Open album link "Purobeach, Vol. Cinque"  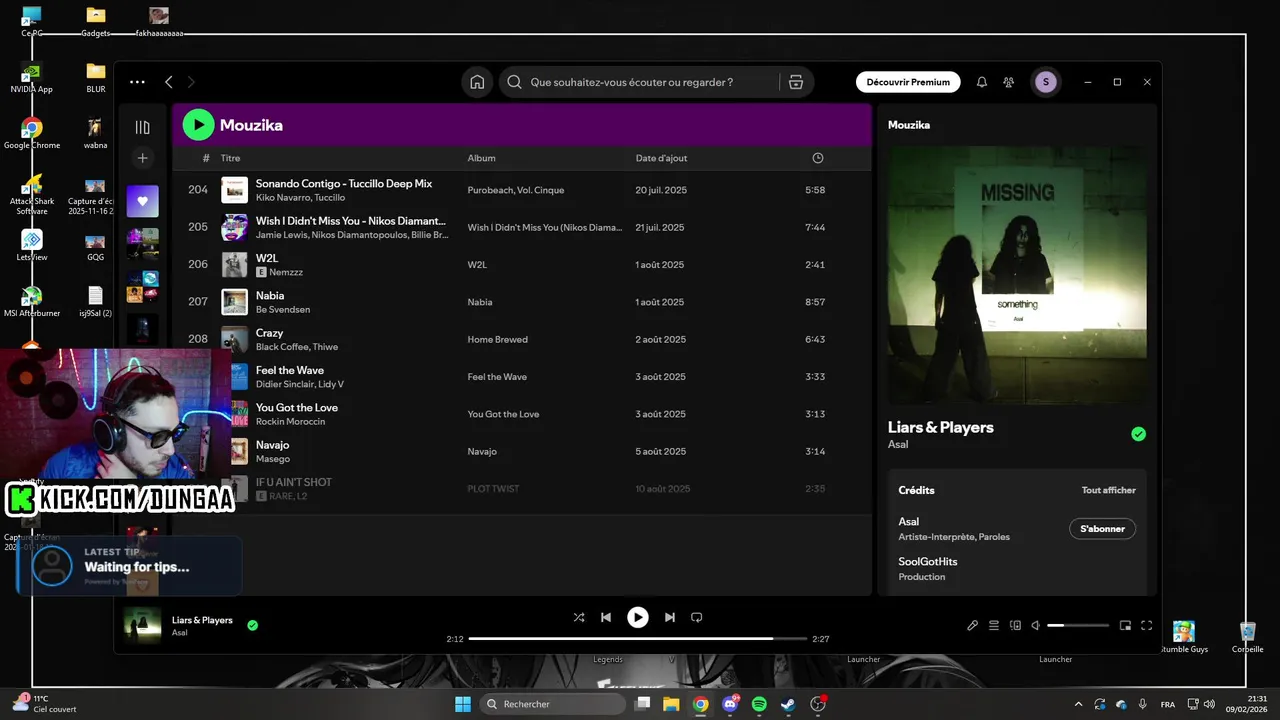coord(516,190)
